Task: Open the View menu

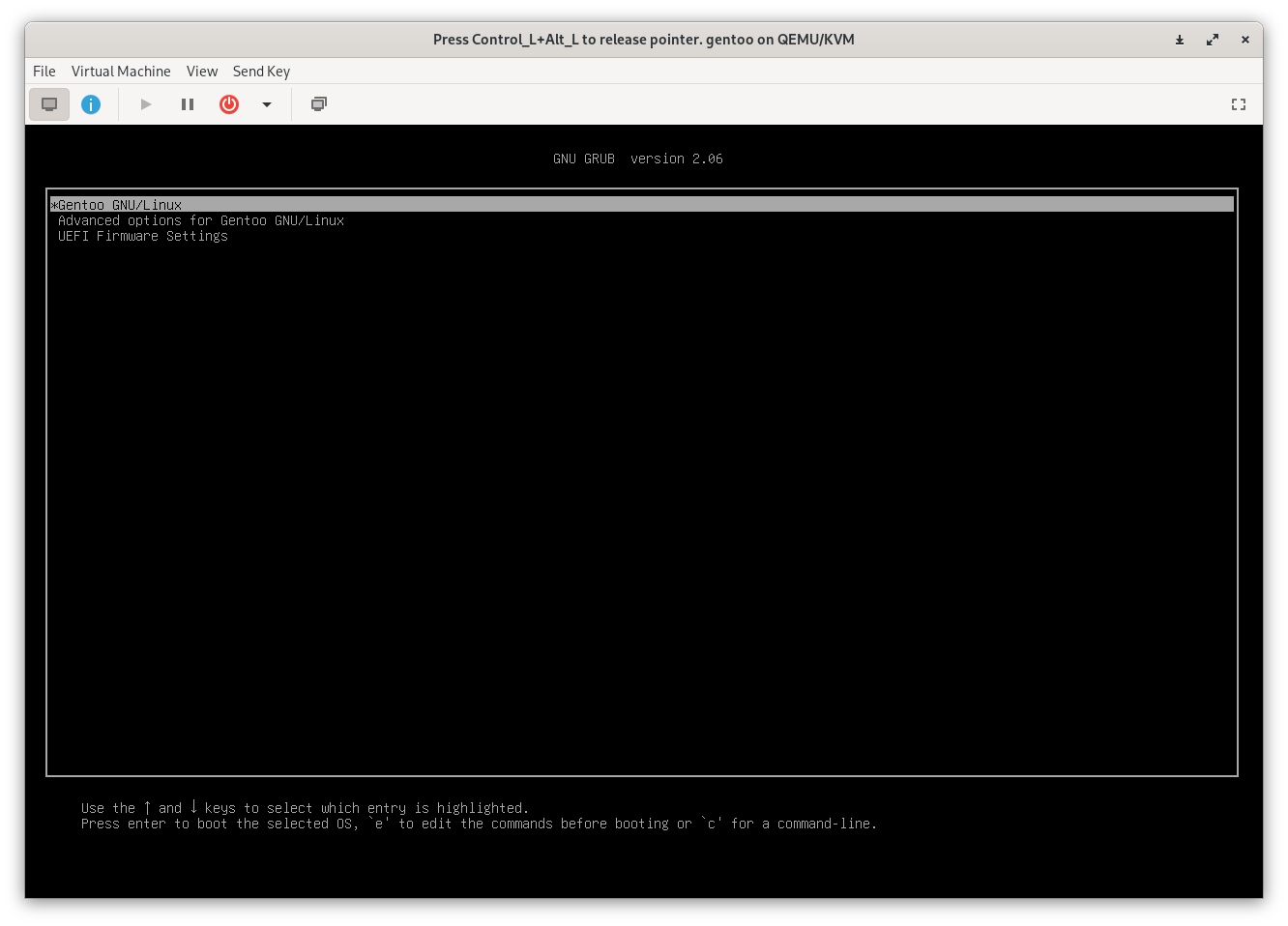Action: coord(202,71)
